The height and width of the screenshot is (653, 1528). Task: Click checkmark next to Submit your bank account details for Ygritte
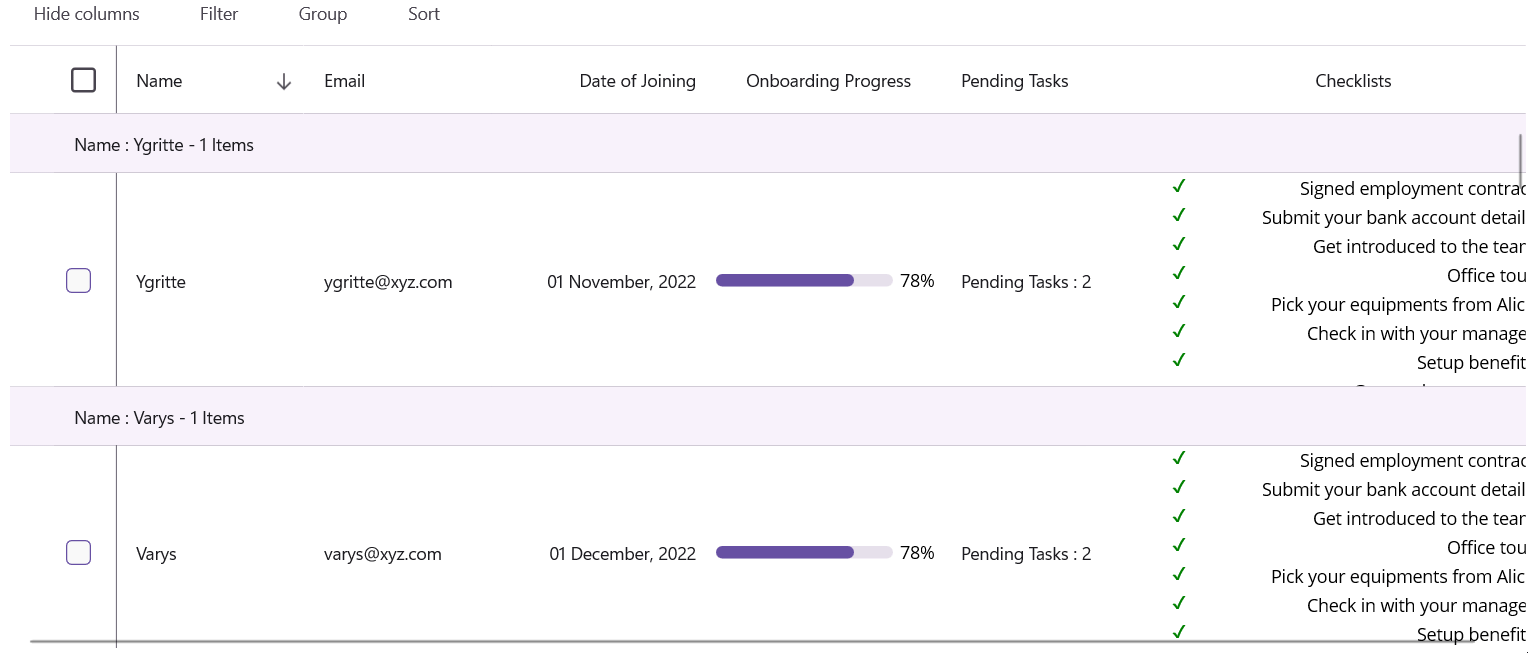tap(1178, 215)
